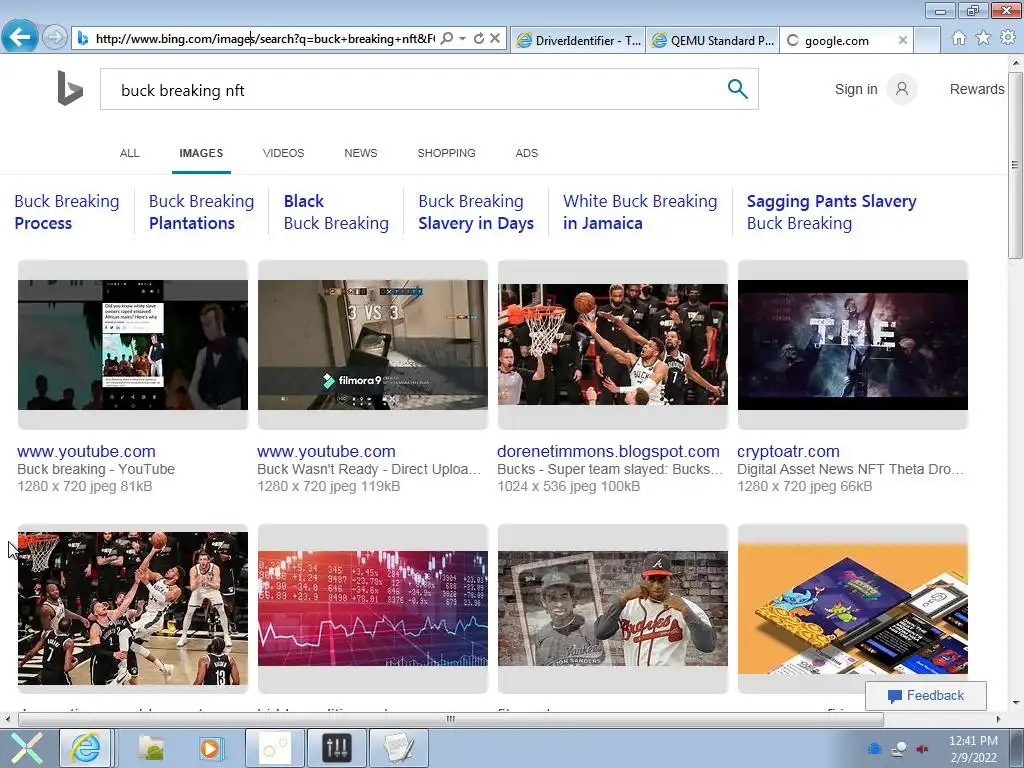Image resolution: width=1024 pixels, height=768 pixels.
Task: Click cryptoatr.com source link
Action: (x=788, y=451)
